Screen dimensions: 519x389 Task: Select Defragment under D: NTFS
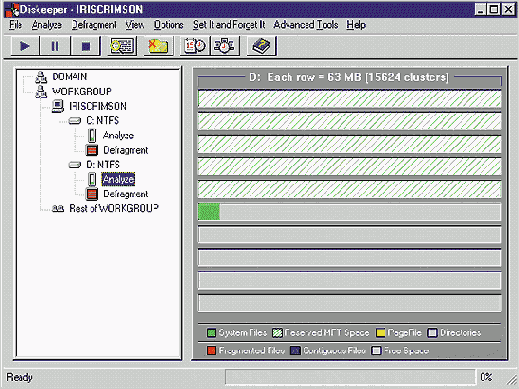[x=126, y=194]
